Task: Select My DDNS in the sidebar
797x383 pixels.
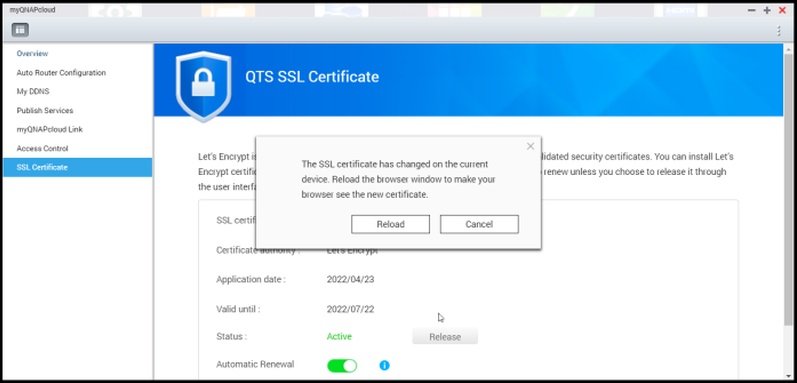Action: (33, 91)
